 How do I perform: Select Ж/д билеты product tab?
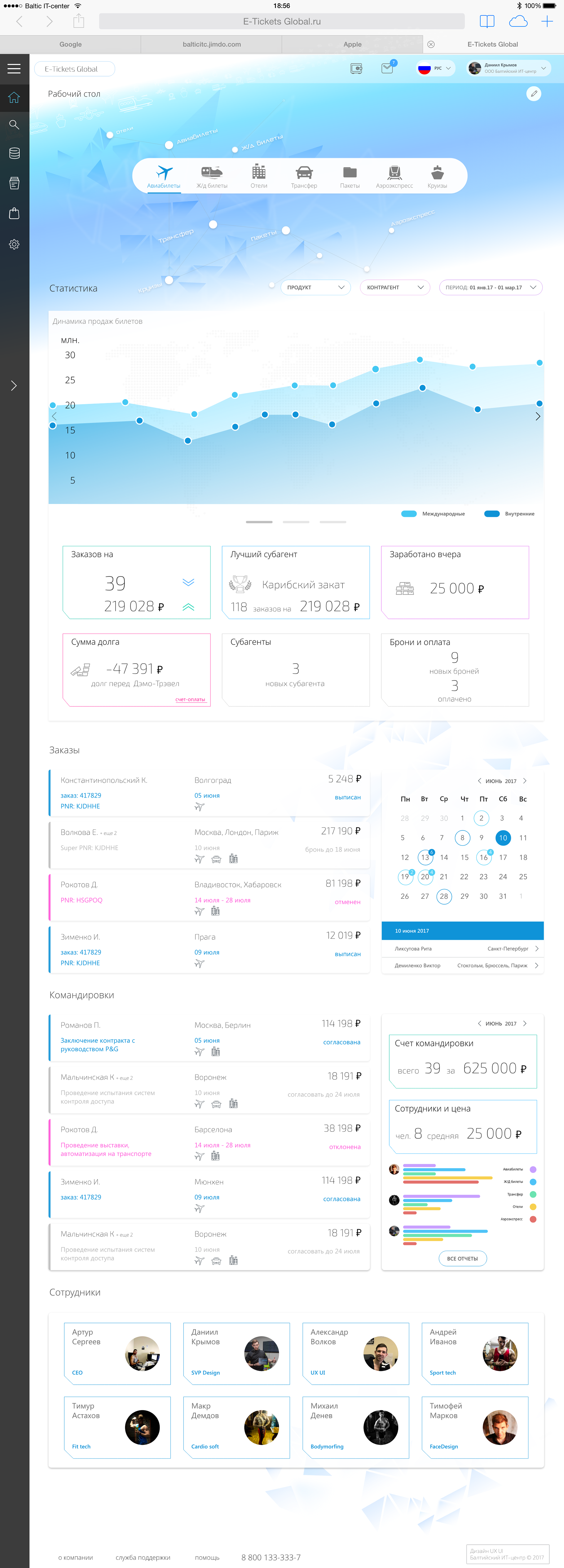click(x=212, y=177)
